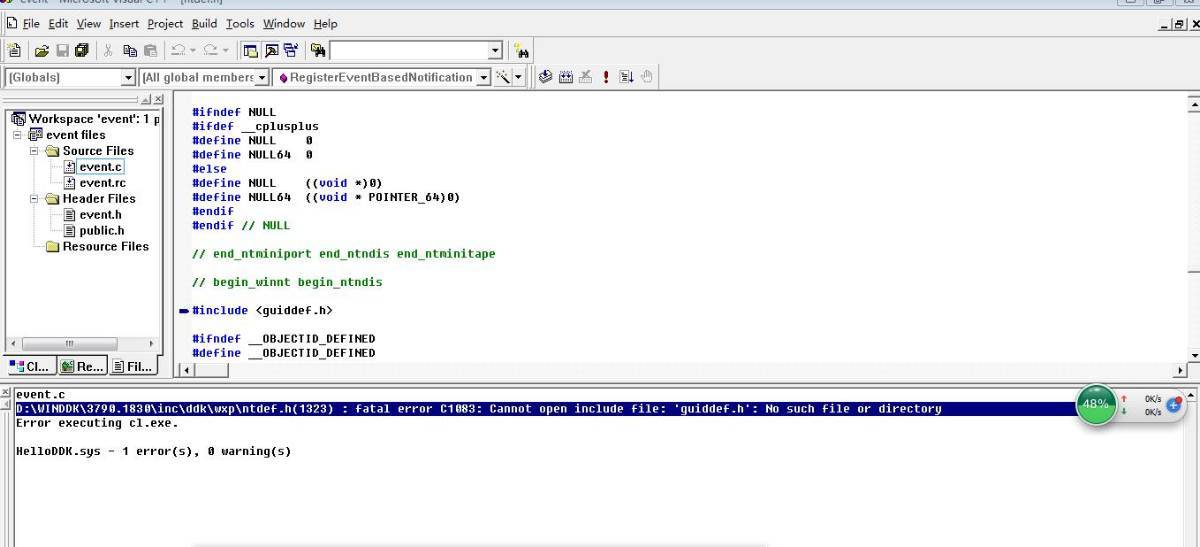This screenshot has width=1200, height=547.
Task: Open the Edit menu
Action: tap(58, 23)
